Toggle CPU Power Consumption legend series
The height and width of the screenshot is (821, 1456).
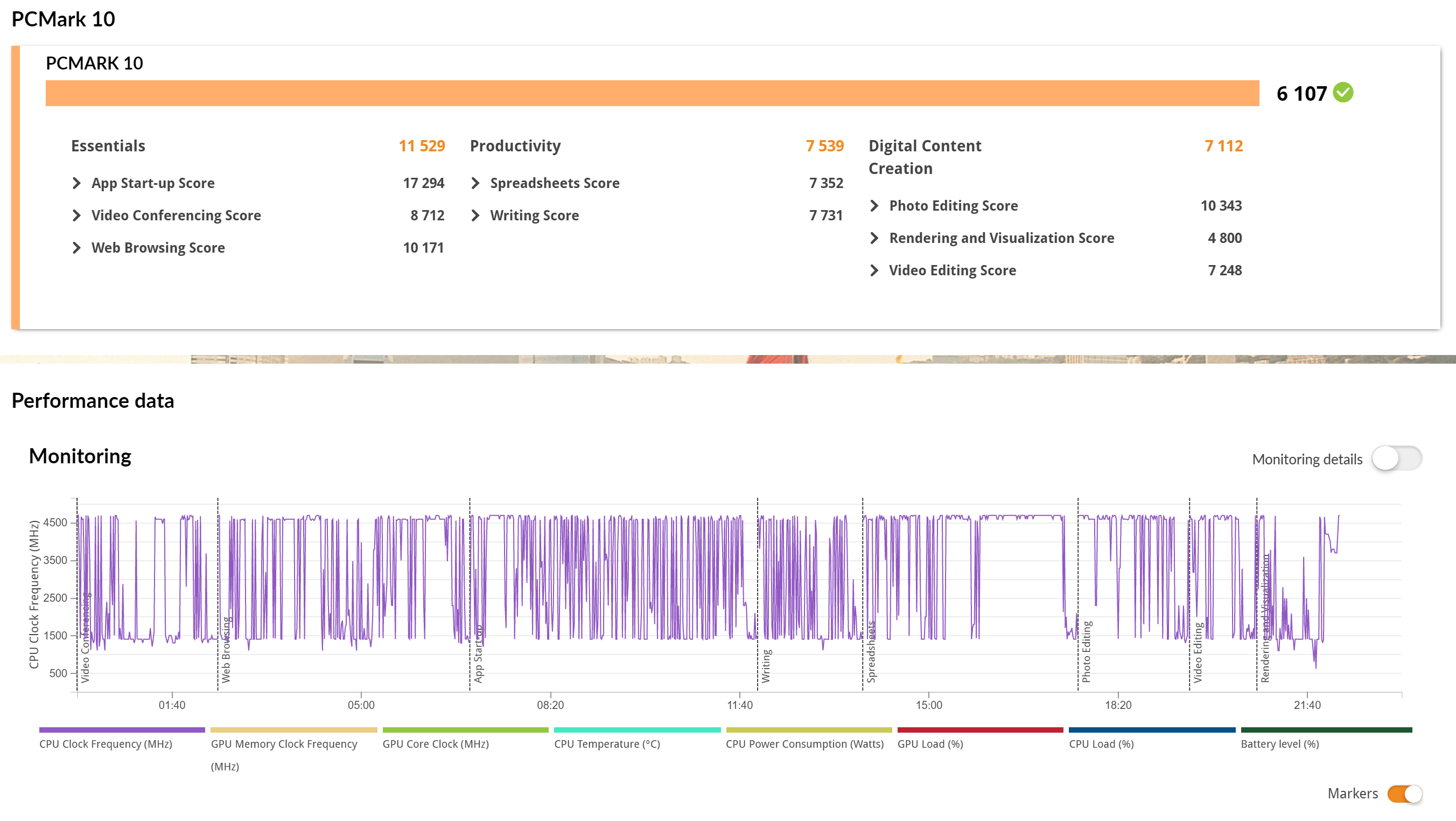coord(809,739)
